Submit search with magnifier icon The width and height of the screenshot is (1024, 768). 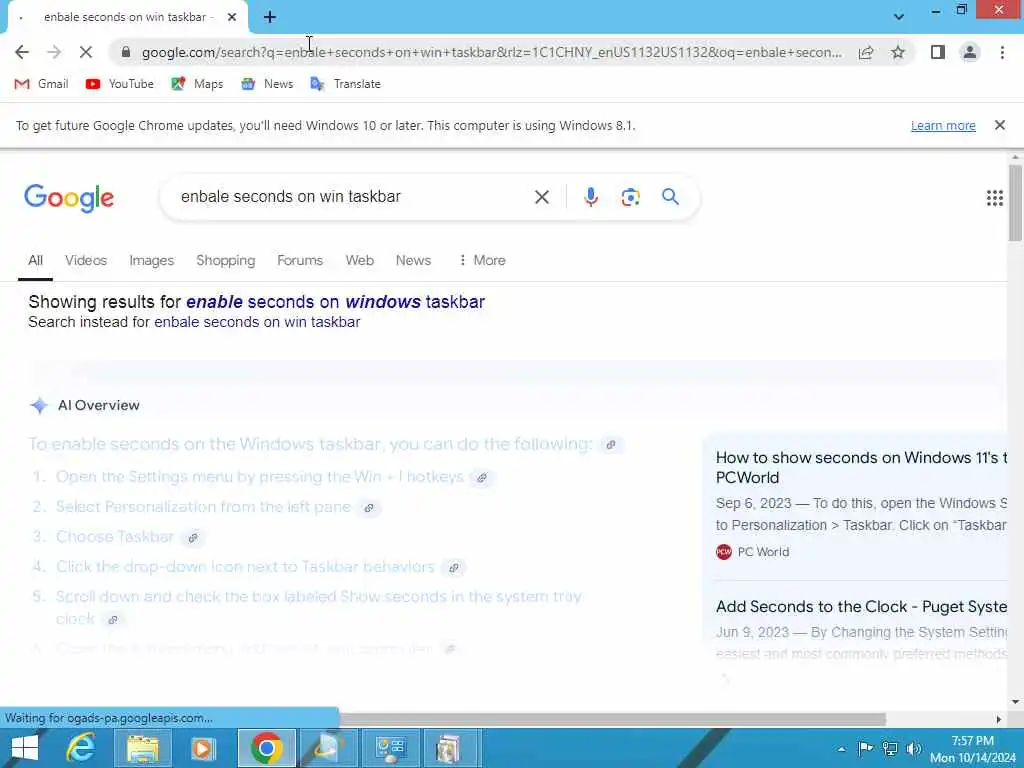coord(670,197)
